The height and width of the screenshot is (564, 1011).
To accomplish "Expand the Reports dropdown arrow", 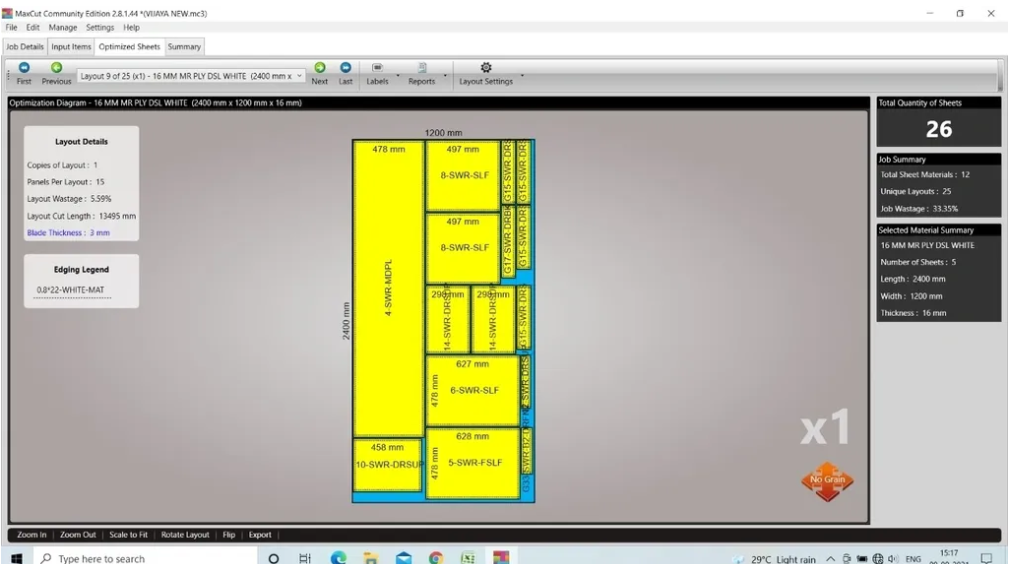I will (445, 75).
